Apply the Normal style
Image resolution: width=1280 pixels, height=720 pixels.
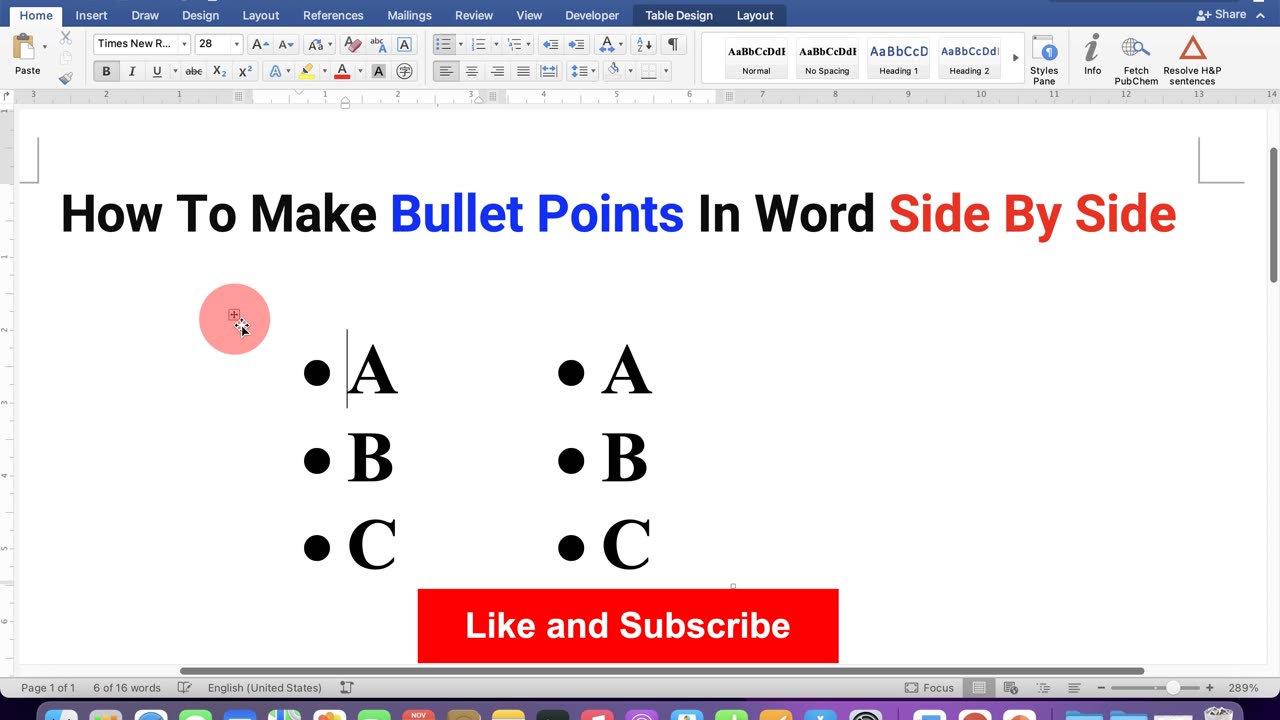[x=756, y=58]
